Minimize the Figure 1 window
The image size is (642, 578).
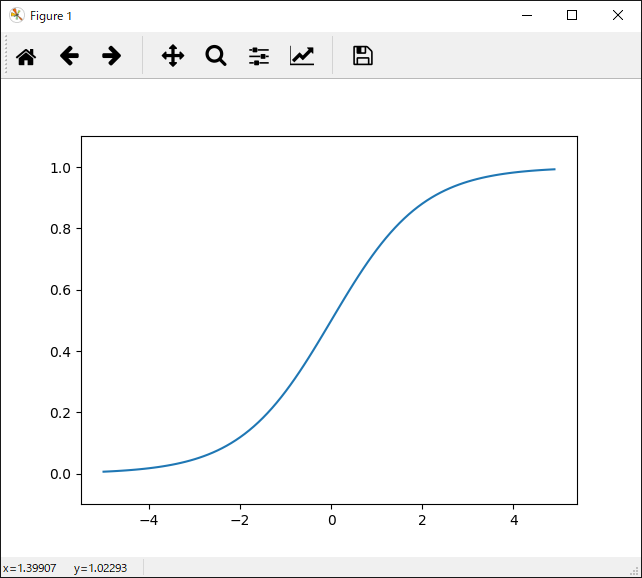point(526,15)
